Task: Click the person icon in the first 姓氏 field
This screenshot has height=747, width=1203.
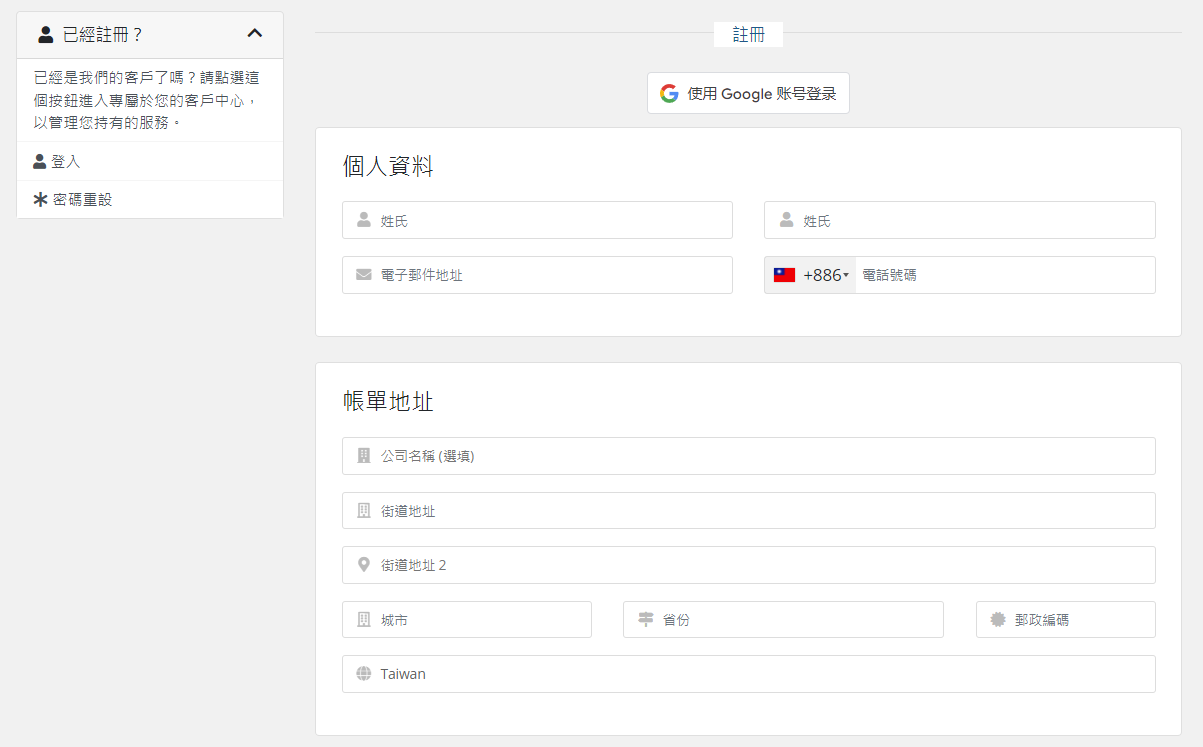Action: (364, 220)
